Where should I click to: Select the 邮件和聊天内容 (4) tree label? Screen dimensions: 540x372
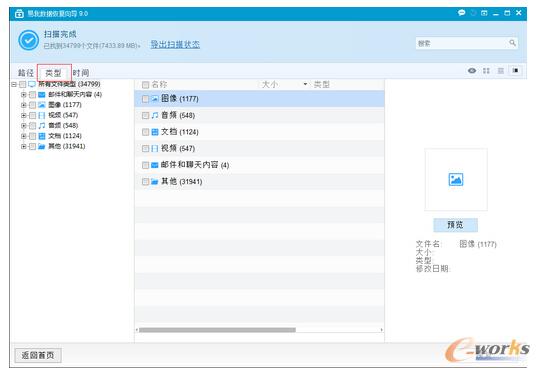(75, 94)
